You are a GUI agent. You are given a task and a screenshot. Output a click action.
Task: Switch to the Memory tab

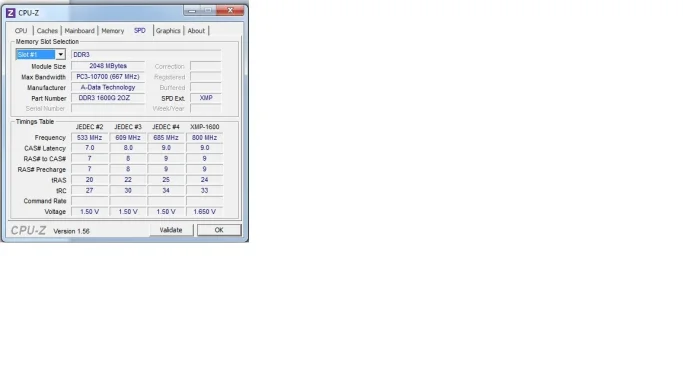tap(113, 31)
